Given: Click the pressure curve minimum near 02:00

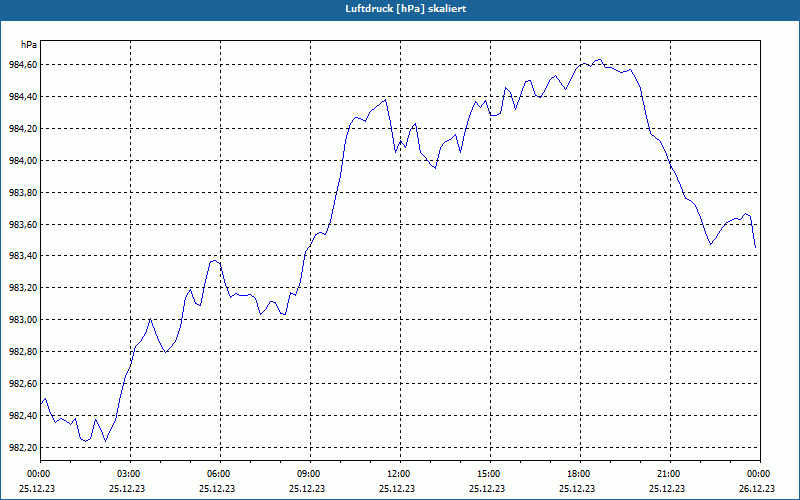Looking at the screenshot, I should 106,441.
